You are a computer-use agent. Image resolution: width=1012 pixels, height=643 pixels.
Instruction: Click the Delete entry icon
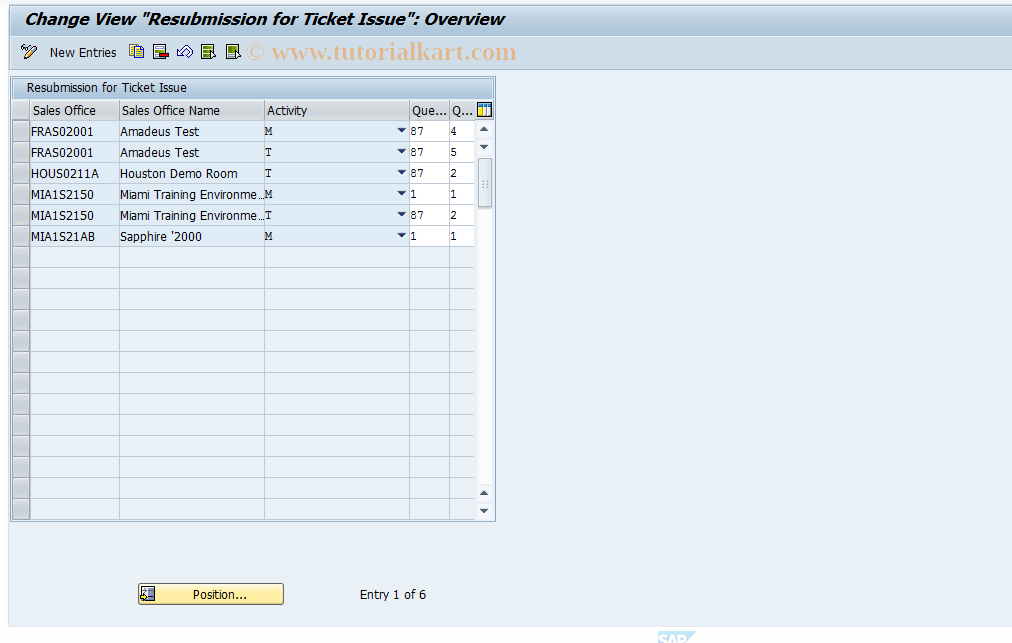point(160,52)
